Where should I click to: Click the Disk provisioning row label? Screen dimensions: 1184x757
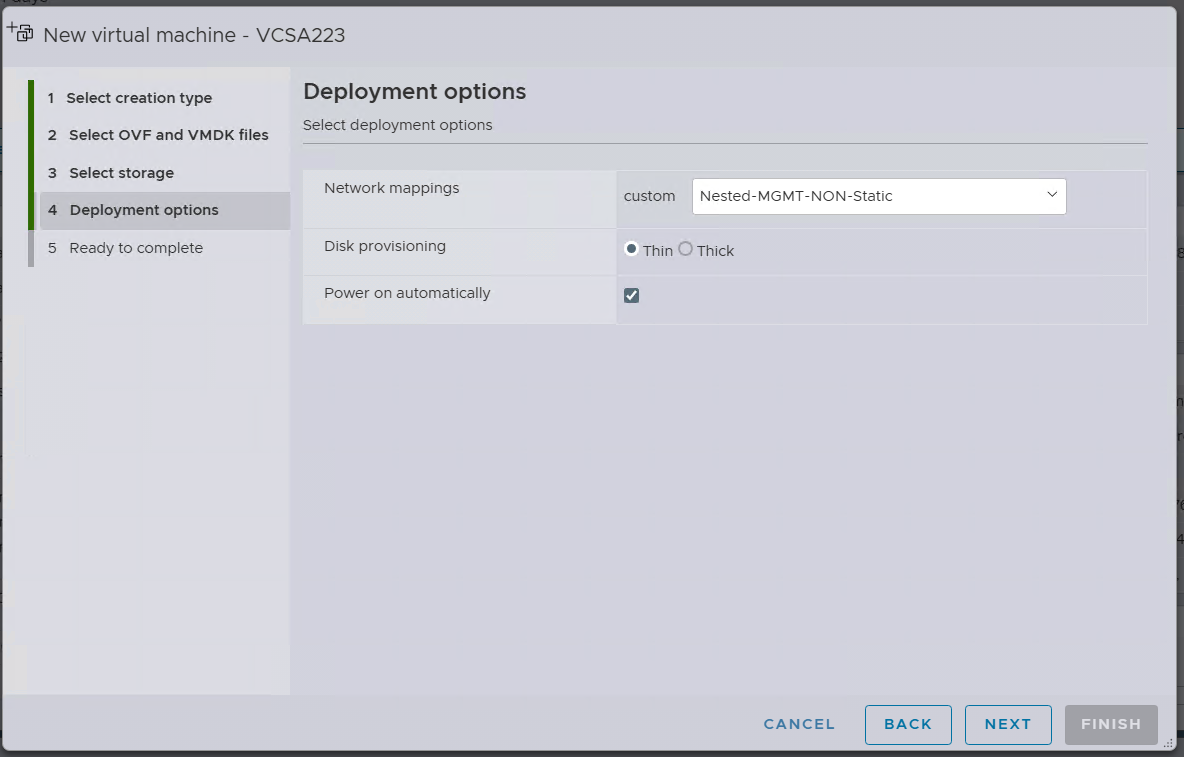pos(385,246)
